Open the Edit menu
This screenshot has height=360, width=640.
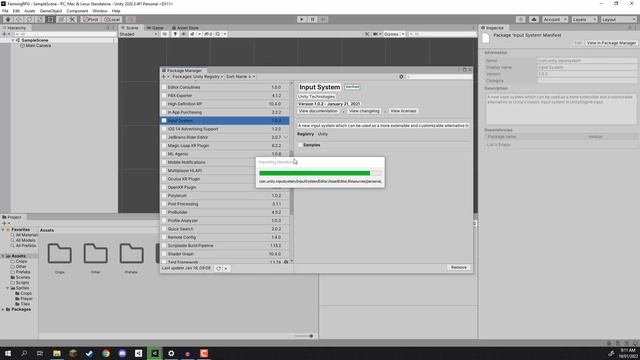coord(16,11)
